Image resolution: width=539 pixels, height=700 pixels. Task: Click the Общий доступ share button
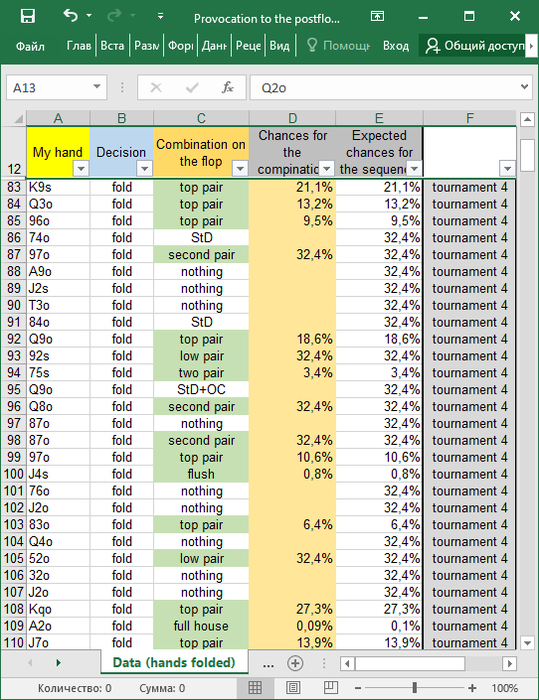click(x=474, y=46)
